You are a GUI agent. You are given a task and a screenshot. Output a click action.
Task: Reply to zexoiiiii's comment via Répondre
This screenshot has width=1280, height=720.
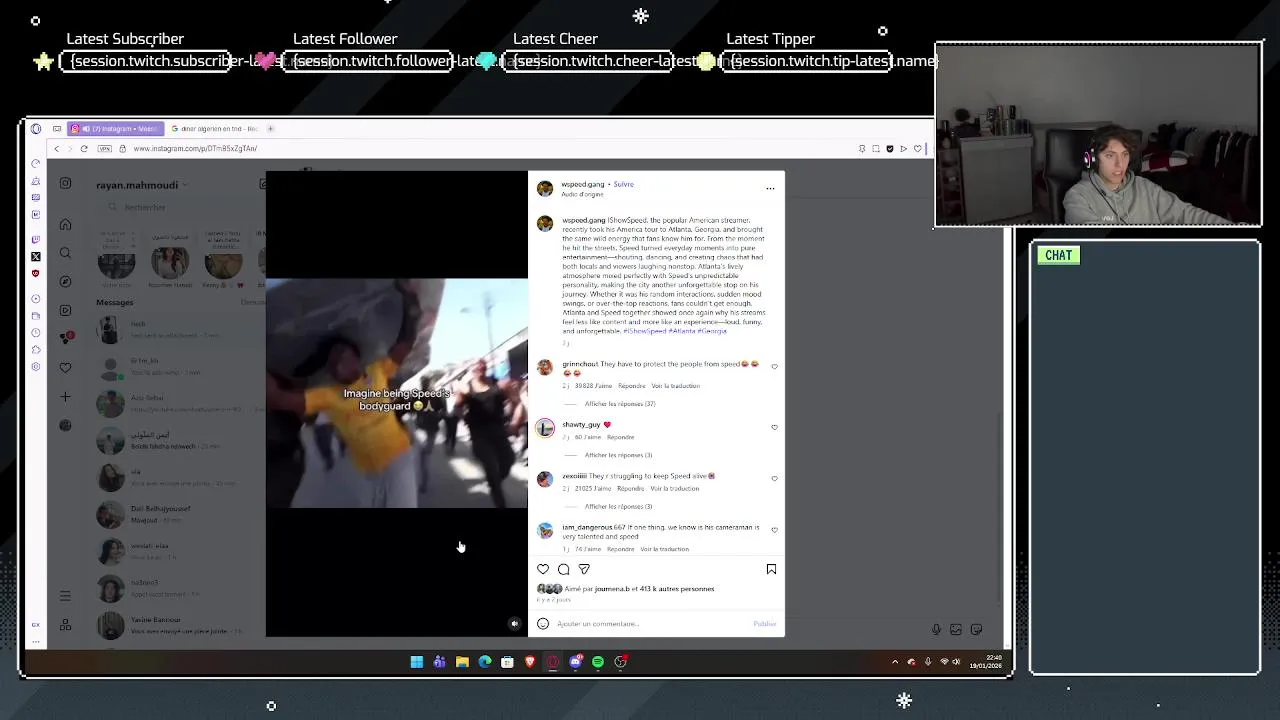(x=630, y=488)
